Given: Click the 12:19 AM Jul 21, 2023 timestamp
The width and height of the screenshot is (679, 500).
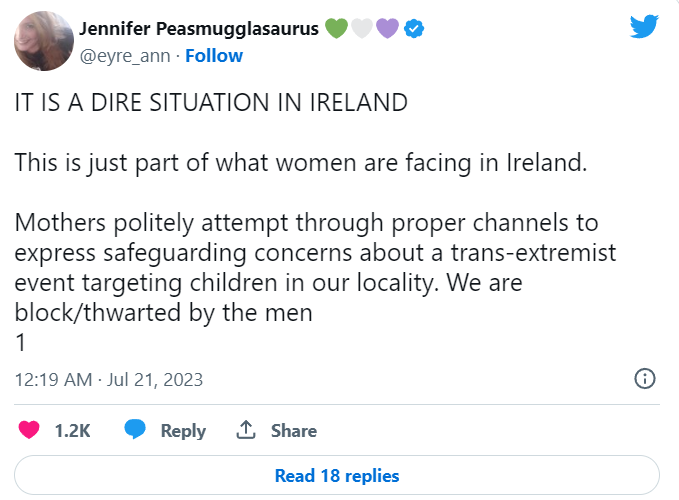Looking at the screenshot, I should pos(109,380).
